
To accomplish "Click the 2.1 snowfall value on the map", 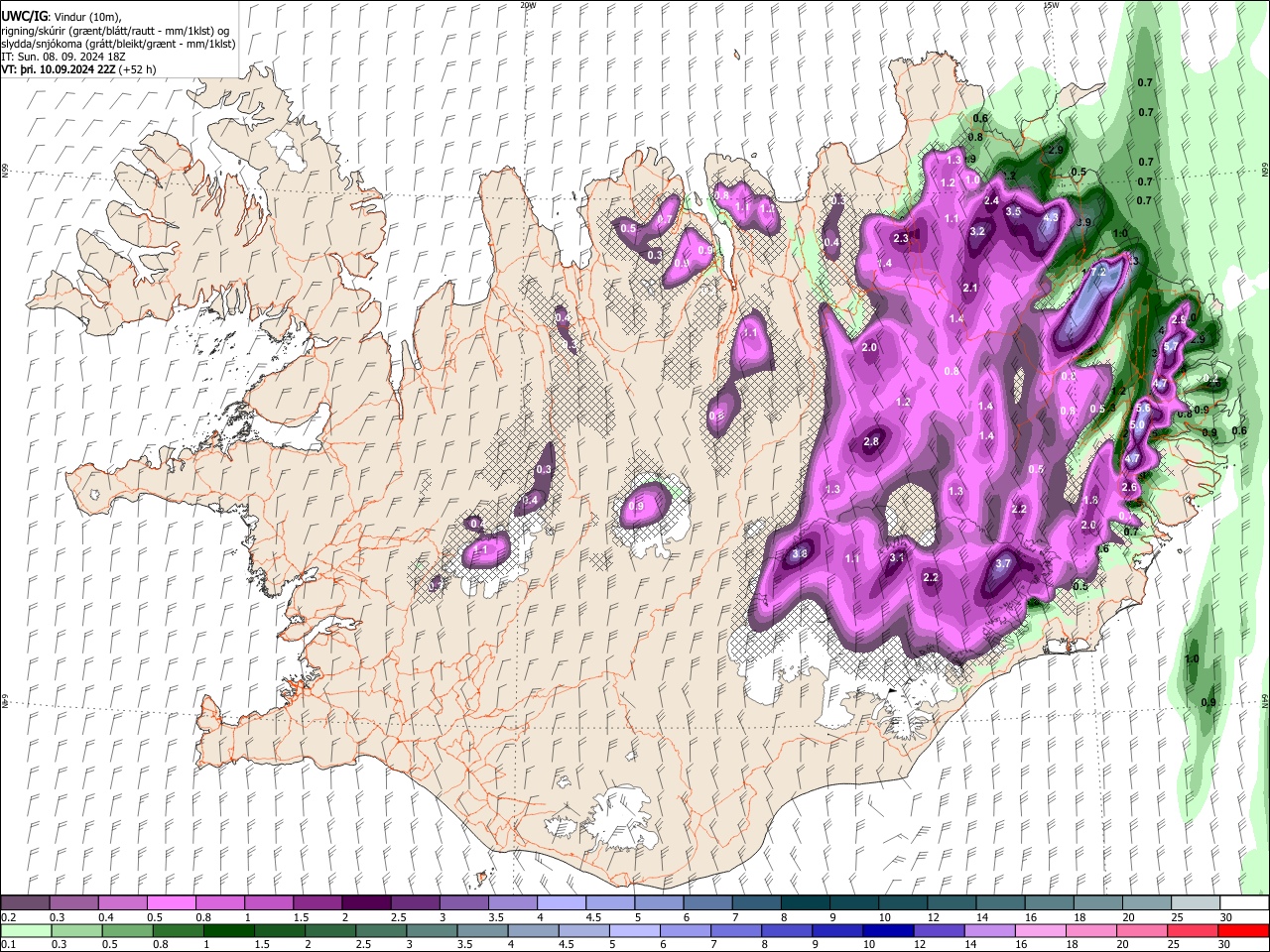I will (970, 289).
